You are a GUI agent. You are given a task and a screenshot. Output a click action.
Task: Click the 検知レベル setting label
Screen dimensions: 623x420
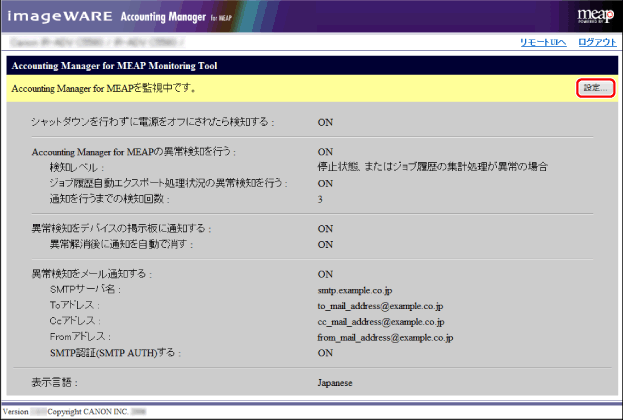(76, 167)
